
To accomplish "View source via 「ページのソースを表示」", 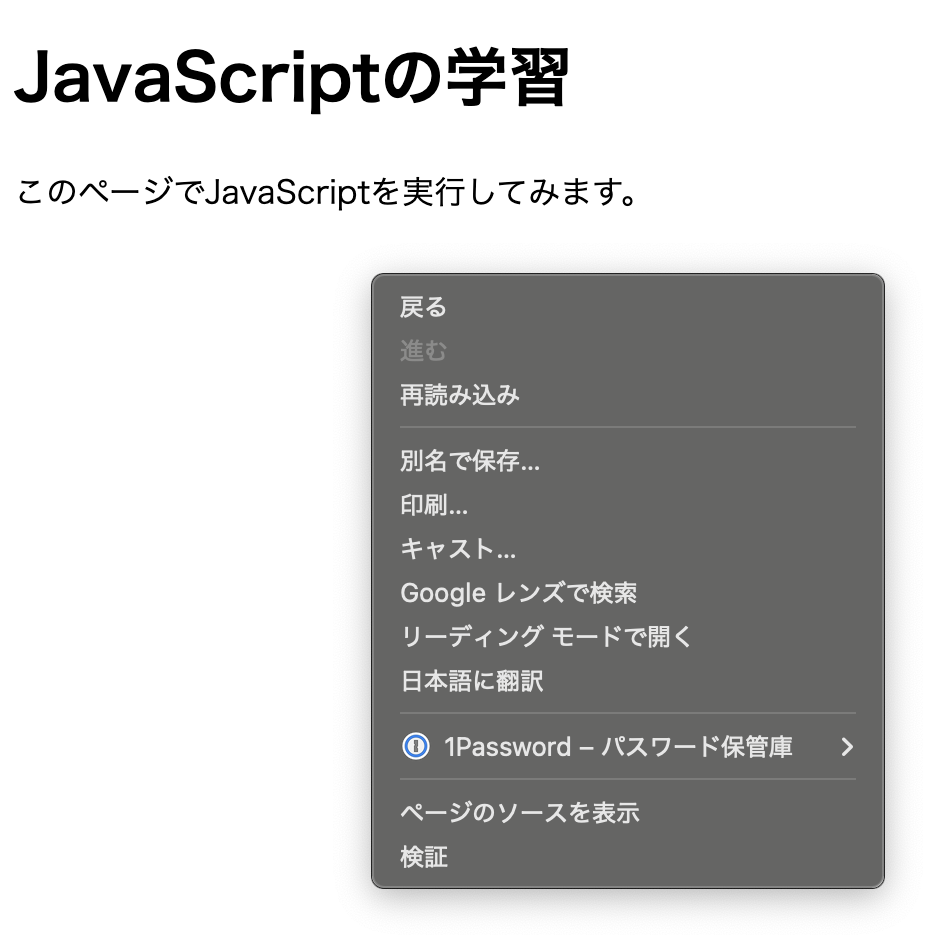I will pos(517,813).
